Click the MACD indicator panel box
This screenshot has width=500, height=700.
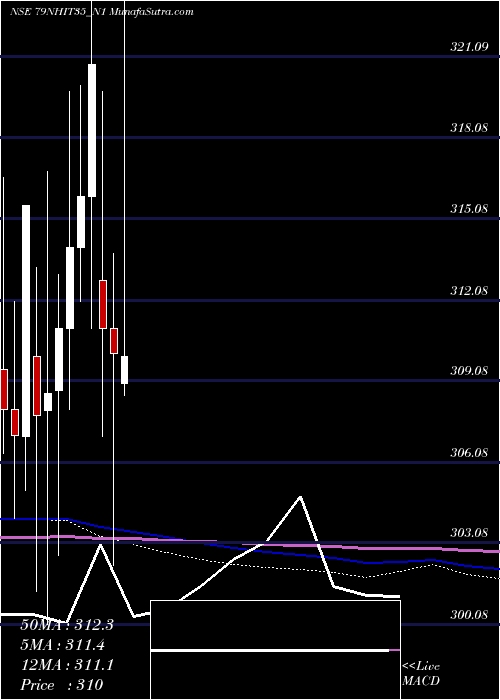[x=275, y=650]
